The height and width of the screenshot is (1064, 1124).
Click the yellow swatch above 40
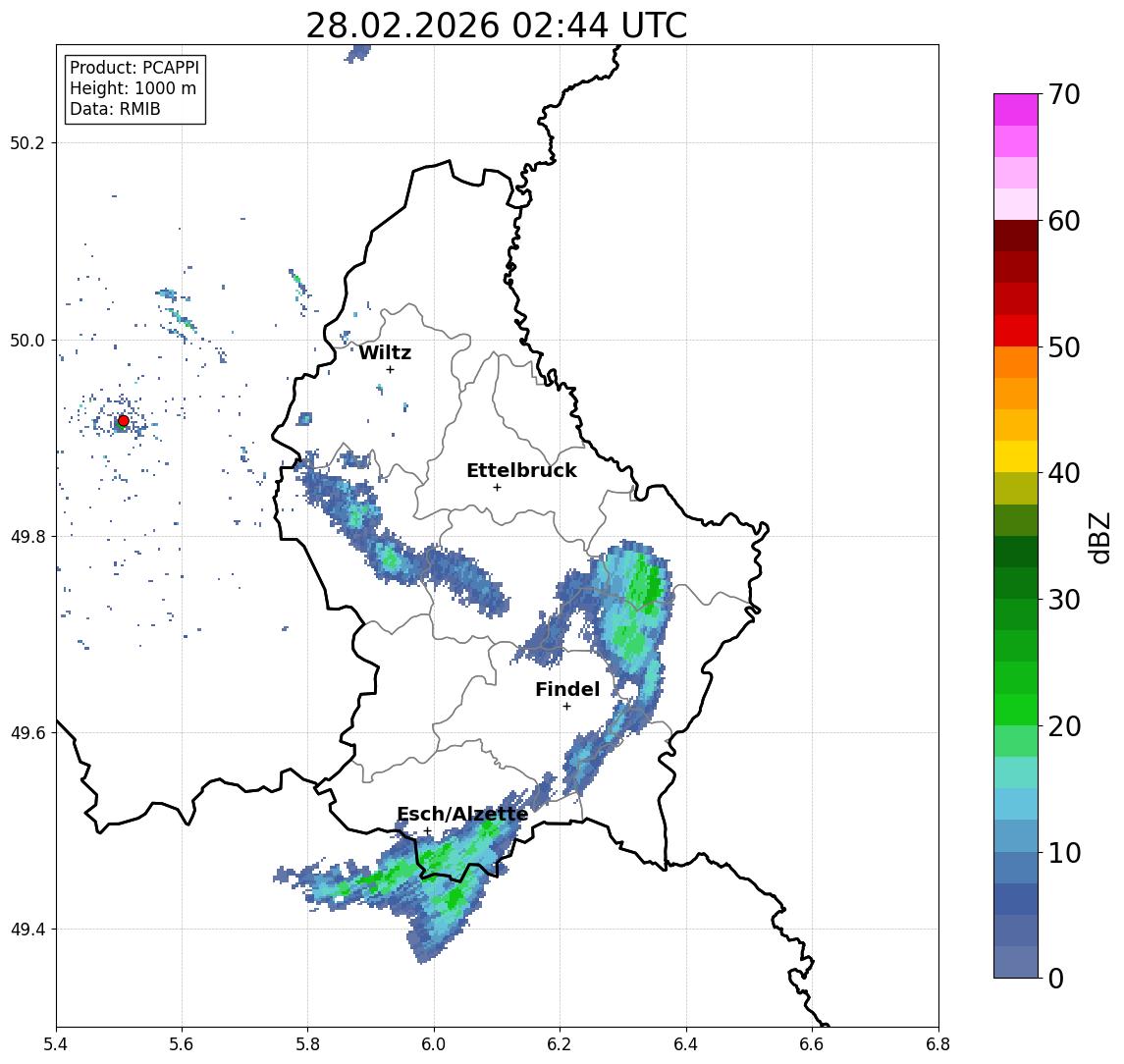coord(1016,456)
